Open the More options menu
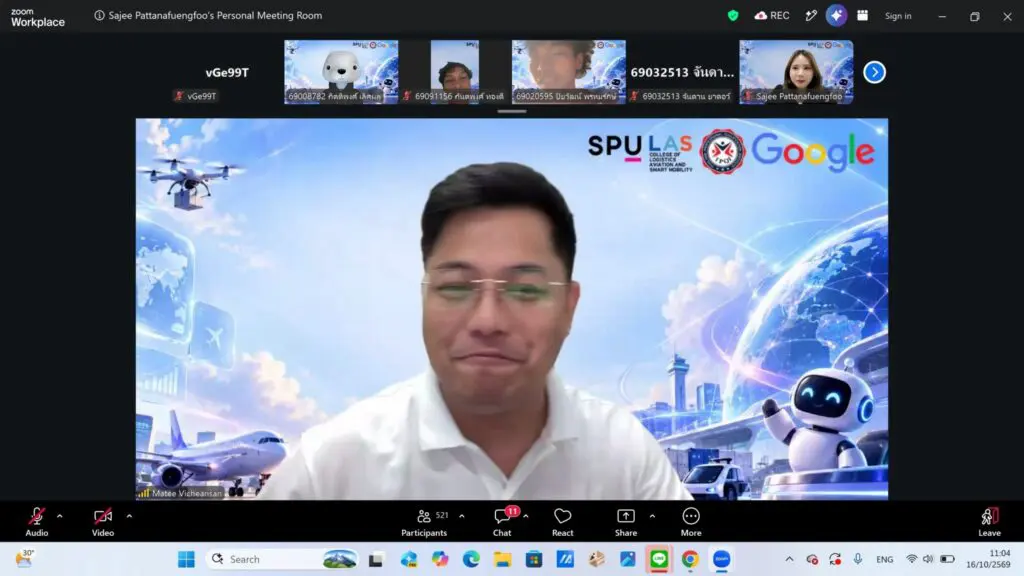This screenshot has height=576, width=1024. (x=691, y=522)
